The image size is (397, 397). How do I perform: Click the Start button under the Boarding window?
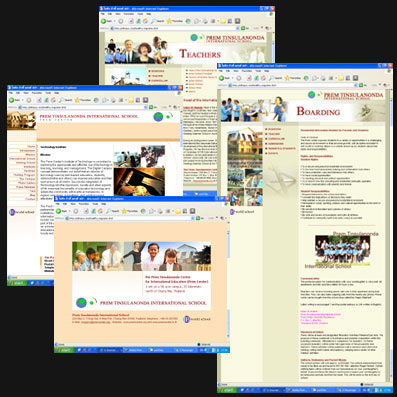pyautogui.click(x=227, y=390)
